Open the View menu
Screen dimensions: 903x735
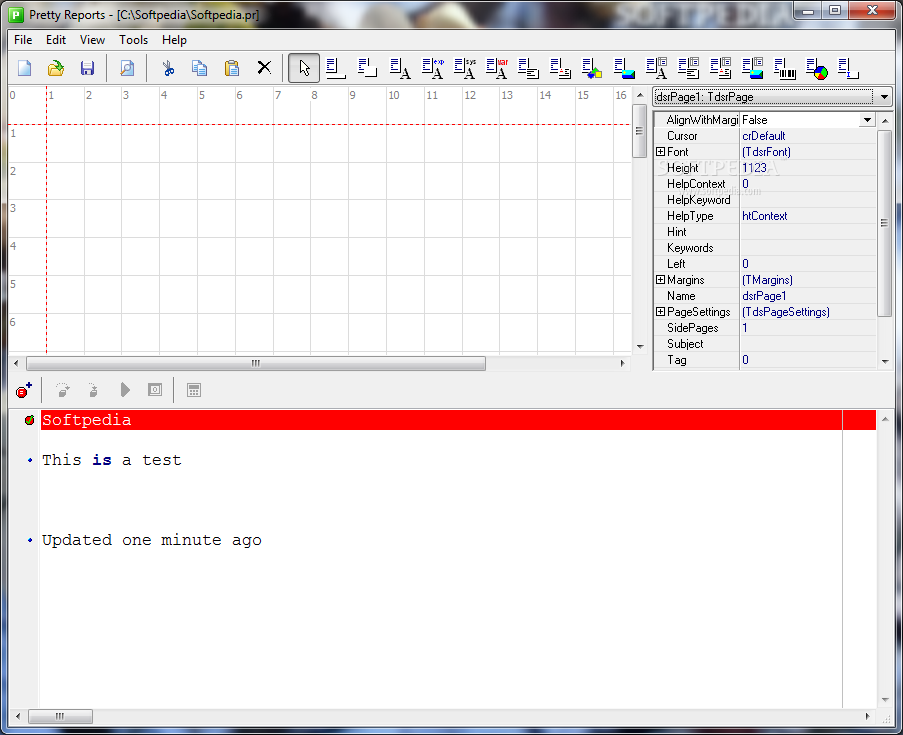92,40
